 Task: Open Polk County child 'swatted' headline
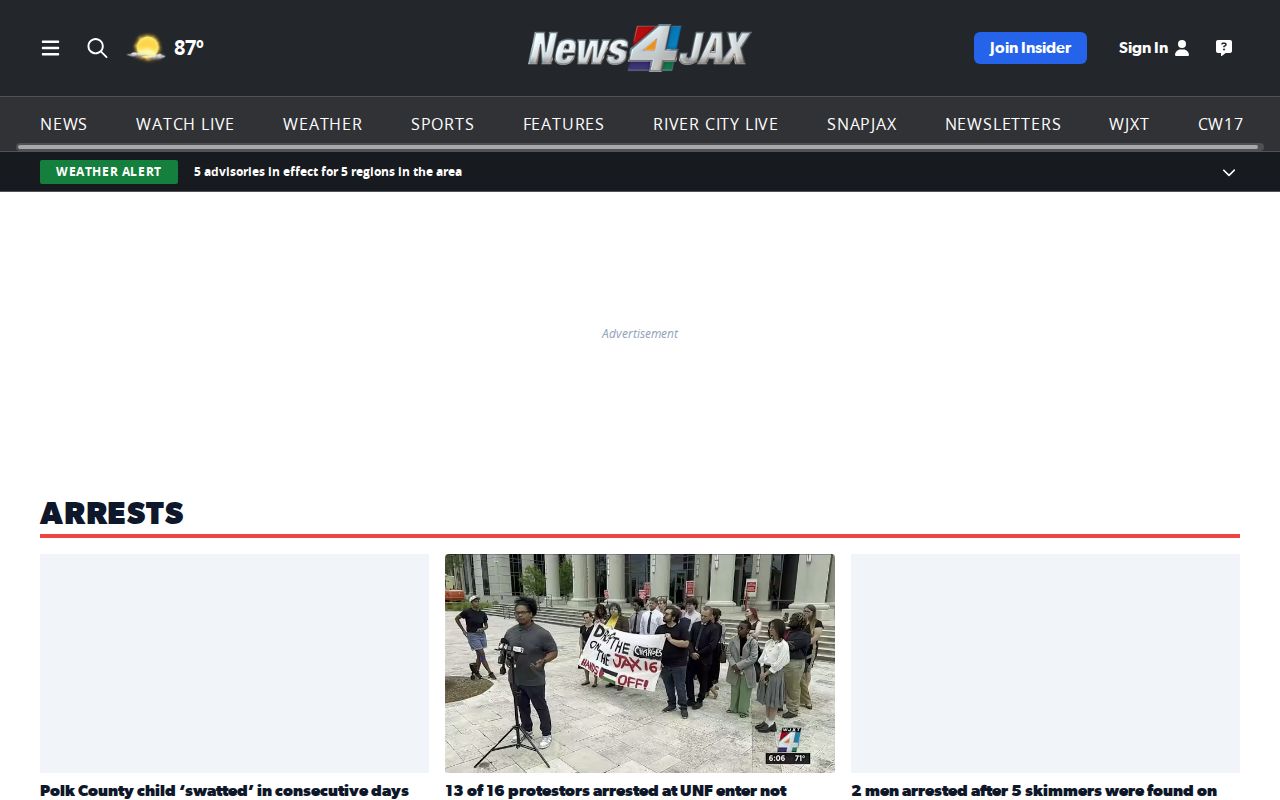tap(225, 791)
